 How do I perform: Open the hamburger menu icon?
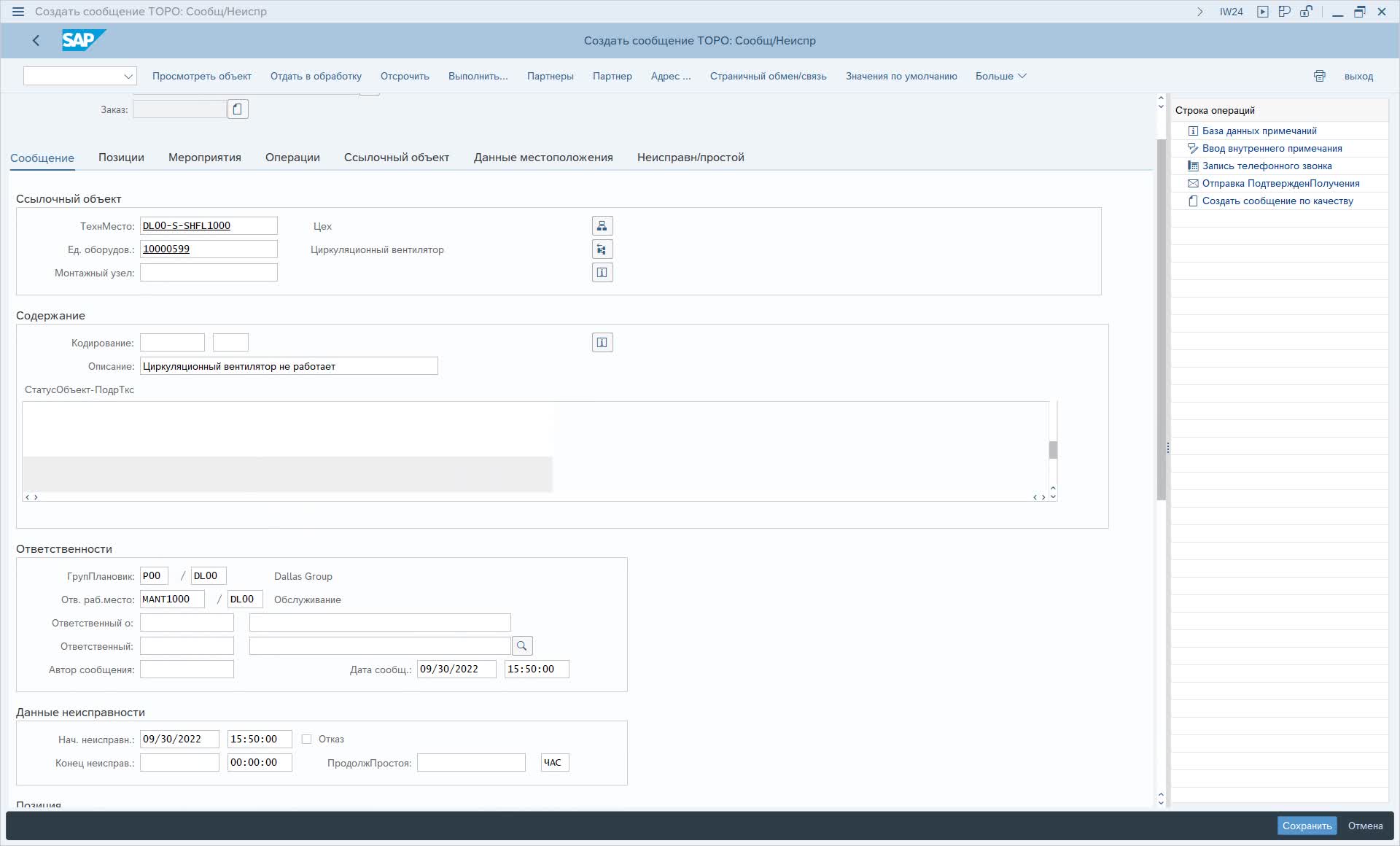pos(18,12)
